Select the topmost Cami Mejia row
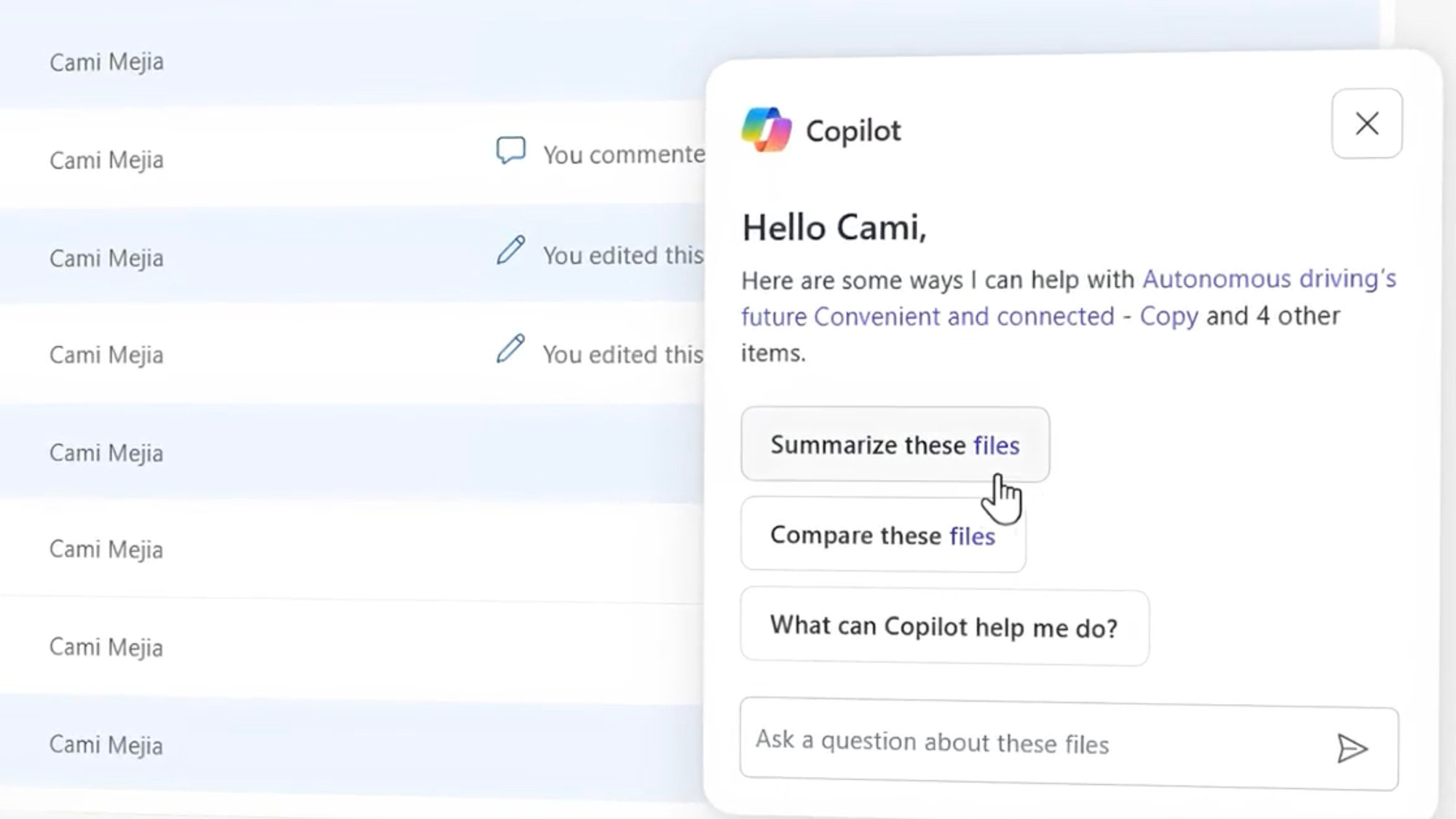The image size is (1456, 819). [x=106, y=62]
